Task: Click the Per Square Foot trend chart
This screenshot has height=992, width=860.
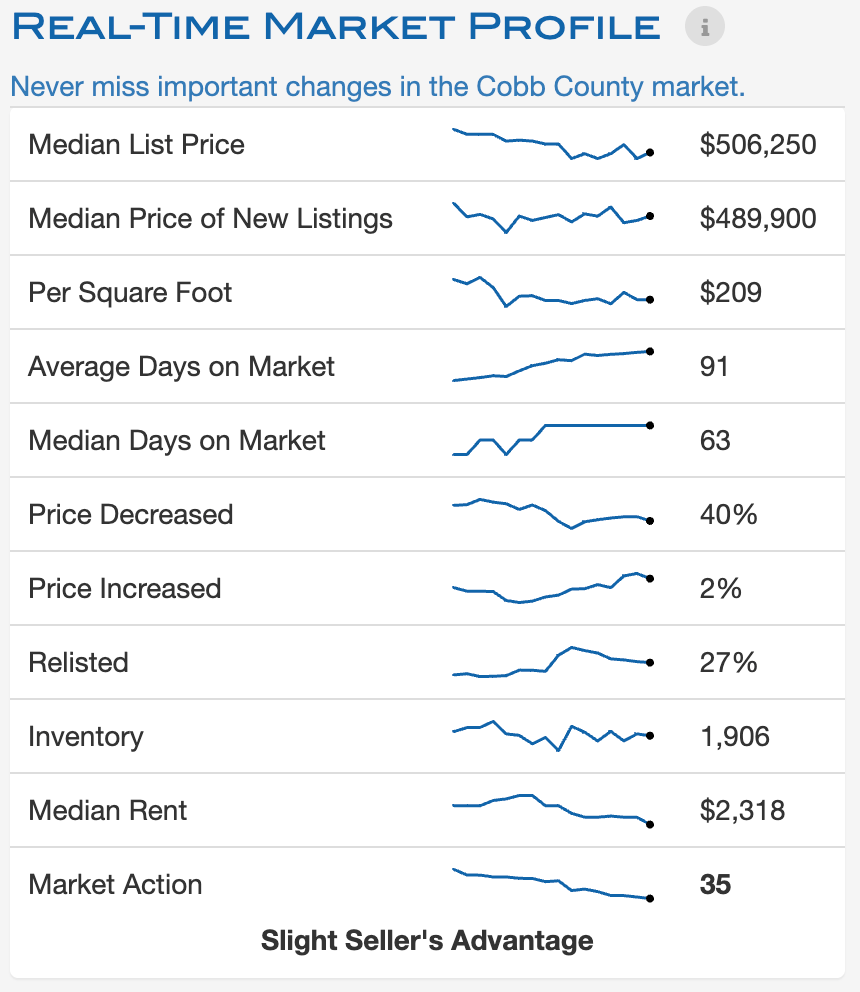Action: [x=552, y=292]
